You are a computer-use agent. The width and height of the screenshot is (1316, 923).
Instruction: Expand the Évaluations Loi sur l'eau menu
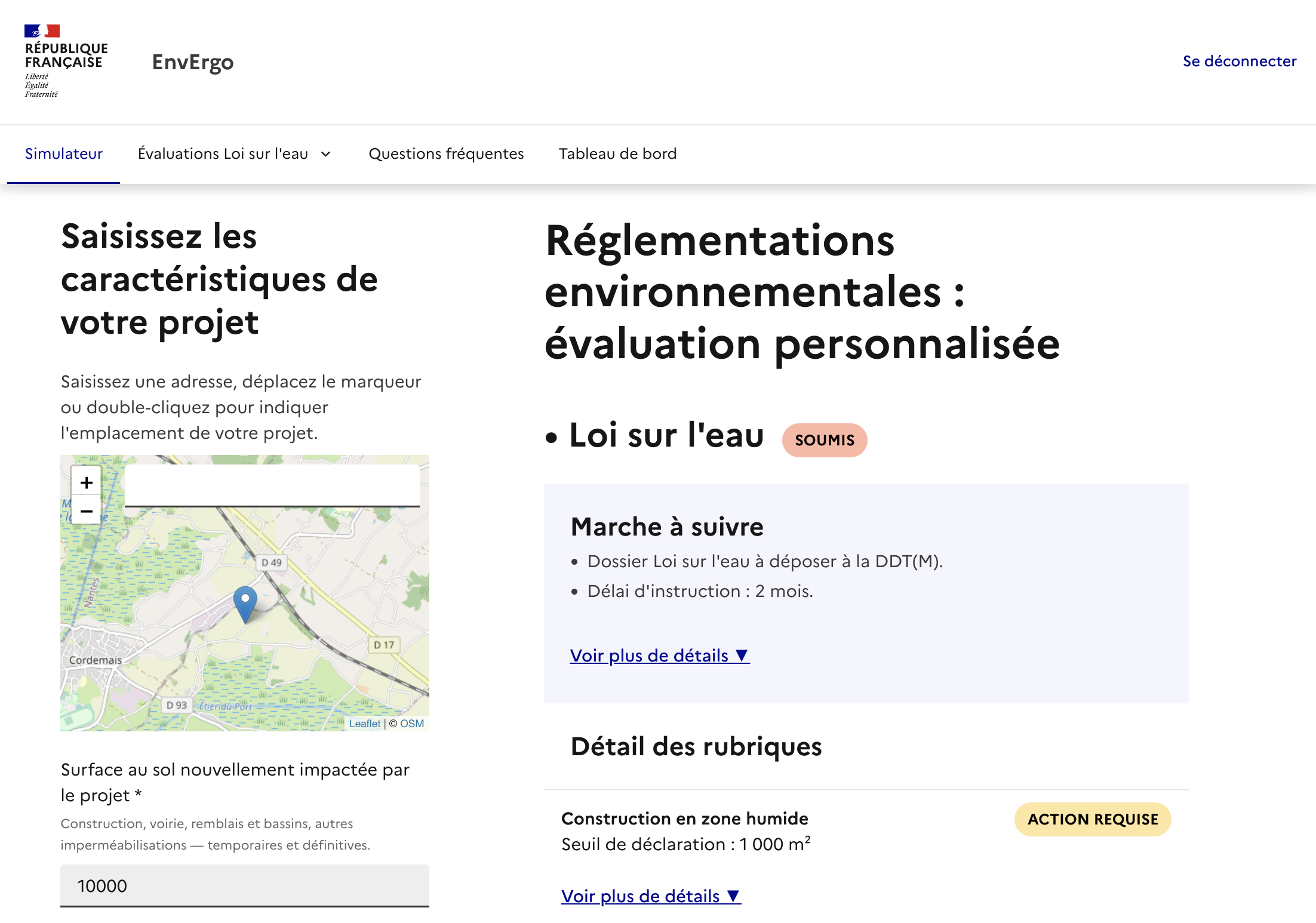click(234, 153)
